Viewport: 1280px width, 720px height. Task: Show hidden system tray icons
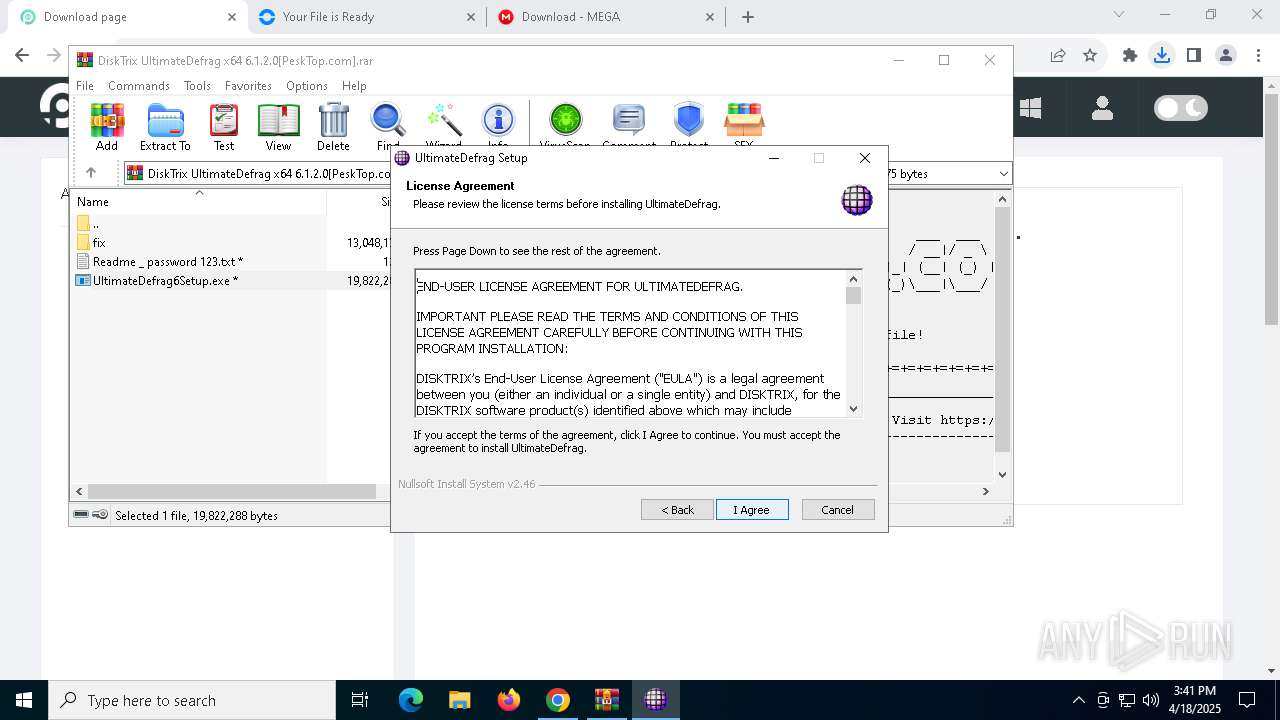(x=1078, y=700)
